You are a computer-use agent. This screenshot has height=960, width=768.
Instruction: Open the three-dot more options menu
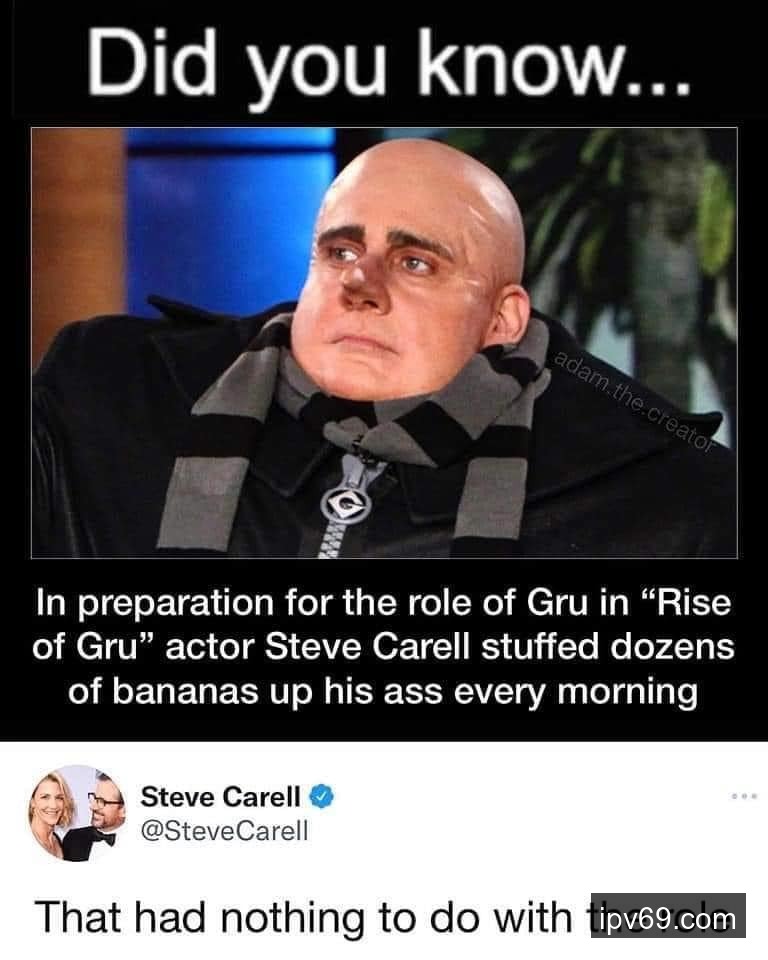coord(744,797)
